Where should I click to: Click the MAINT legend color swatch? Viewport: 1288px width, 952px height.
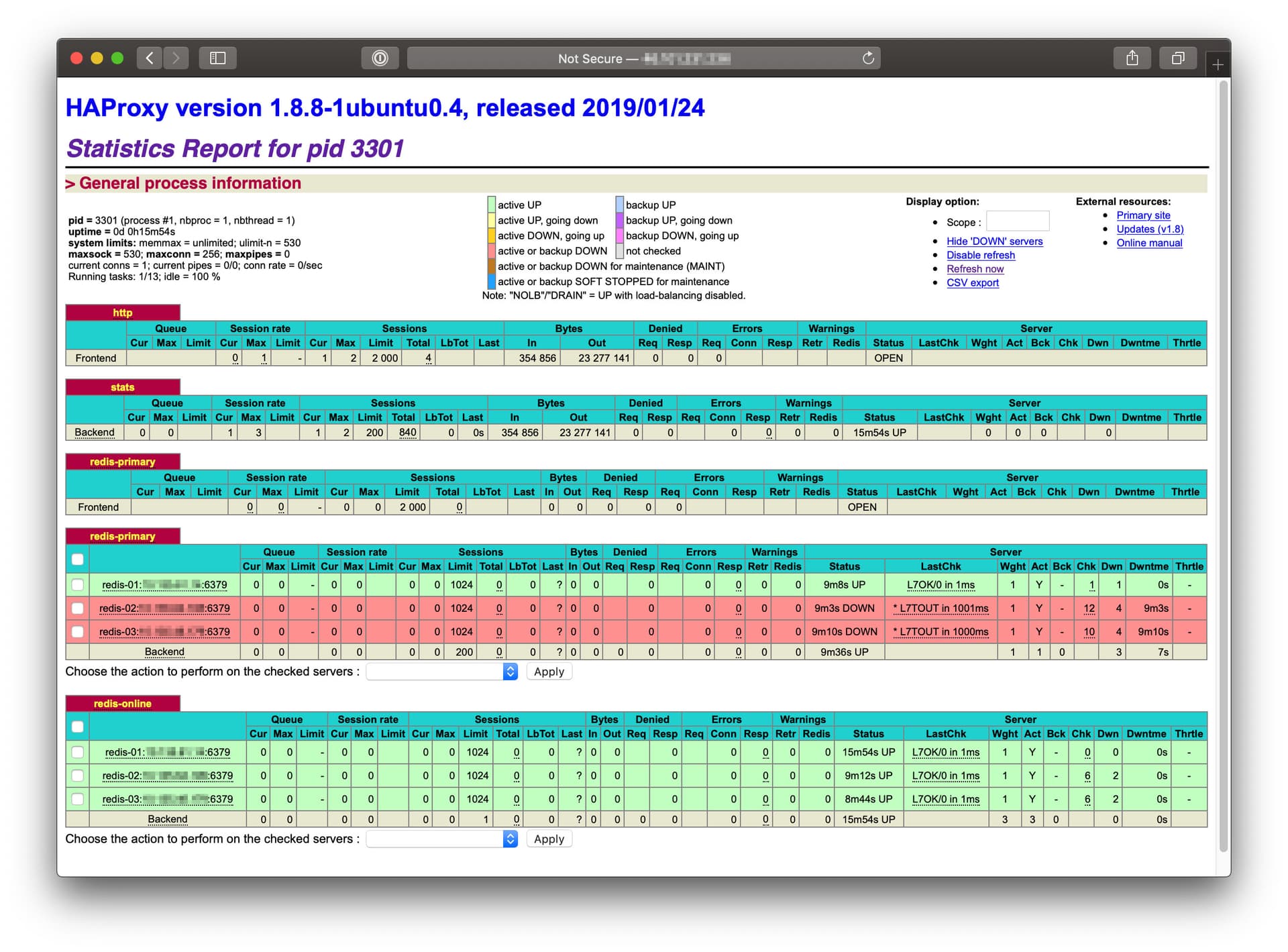tap(492, 266)
